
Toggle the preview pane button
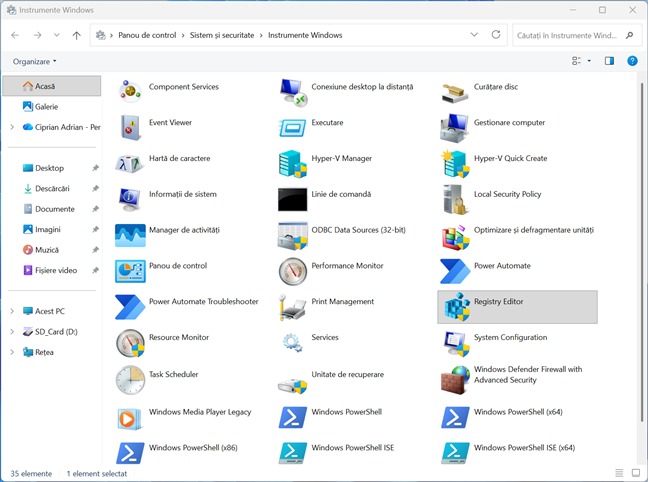609,61
